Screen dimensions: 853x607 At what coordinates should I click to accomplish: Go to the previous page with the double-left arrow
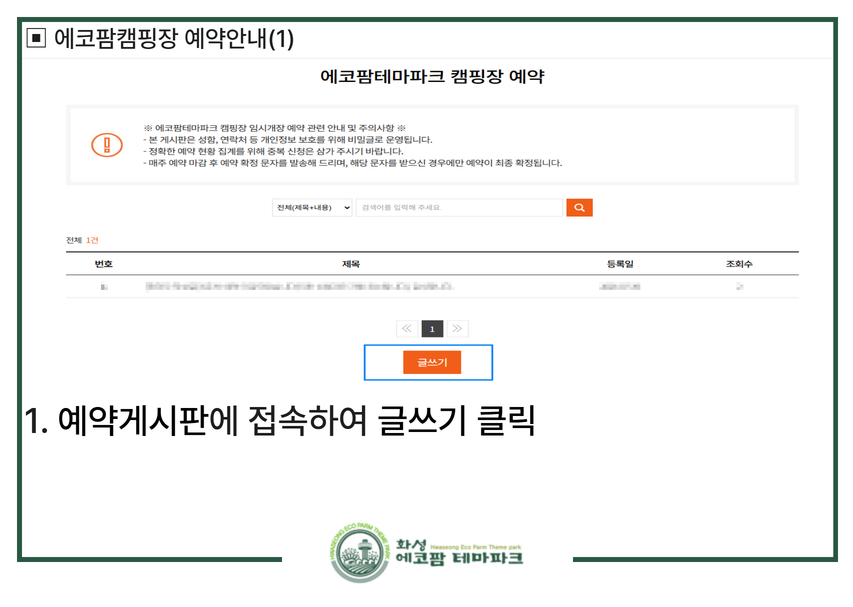[407, 329]
